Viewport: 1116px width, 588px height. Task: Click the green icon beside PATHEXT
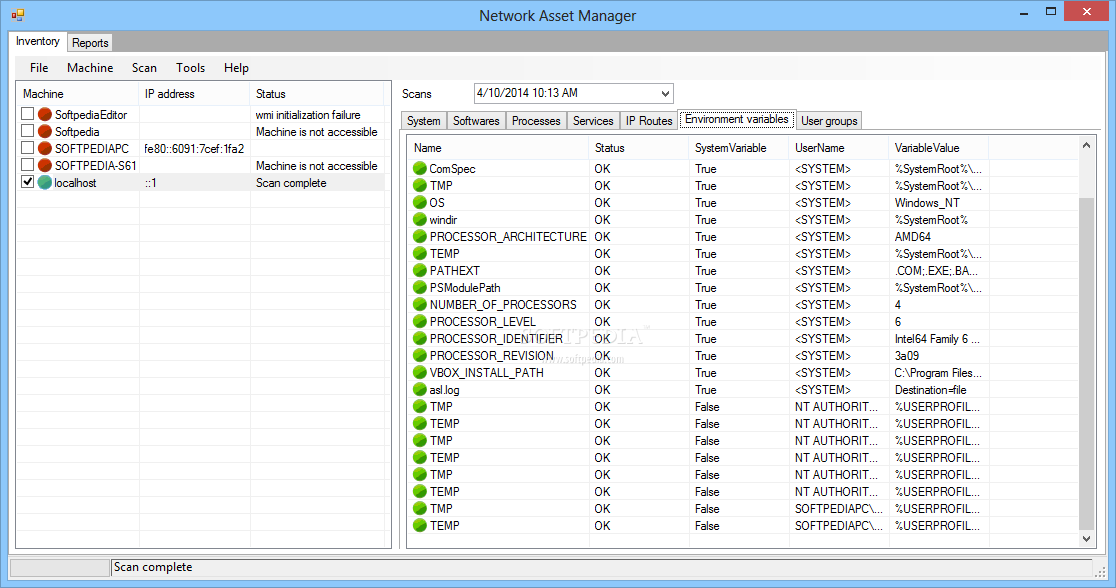[x=419, y=271]
